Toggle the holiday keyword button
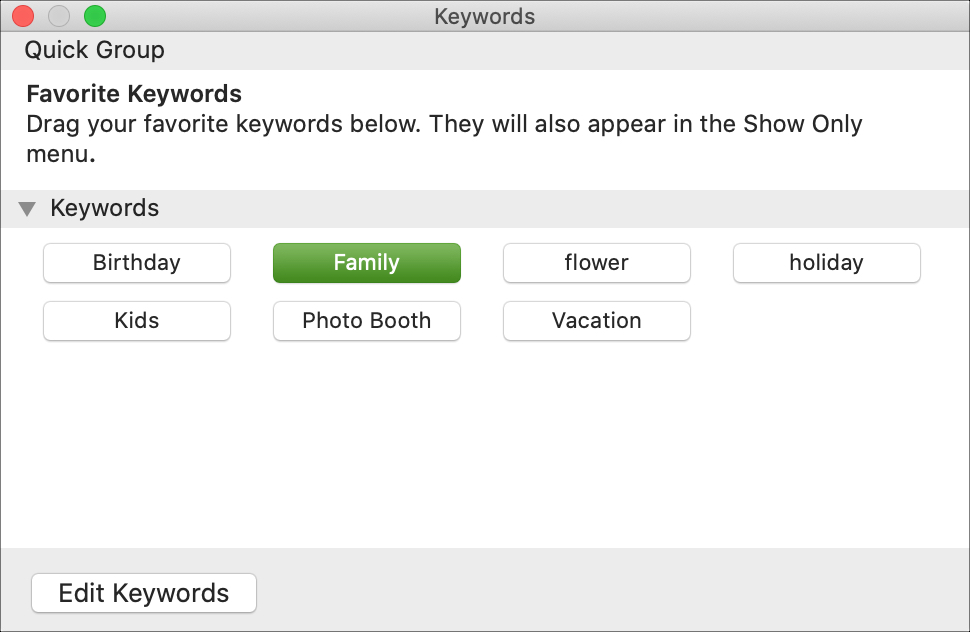Screen dimensions: 970x632 click(826, 263)
